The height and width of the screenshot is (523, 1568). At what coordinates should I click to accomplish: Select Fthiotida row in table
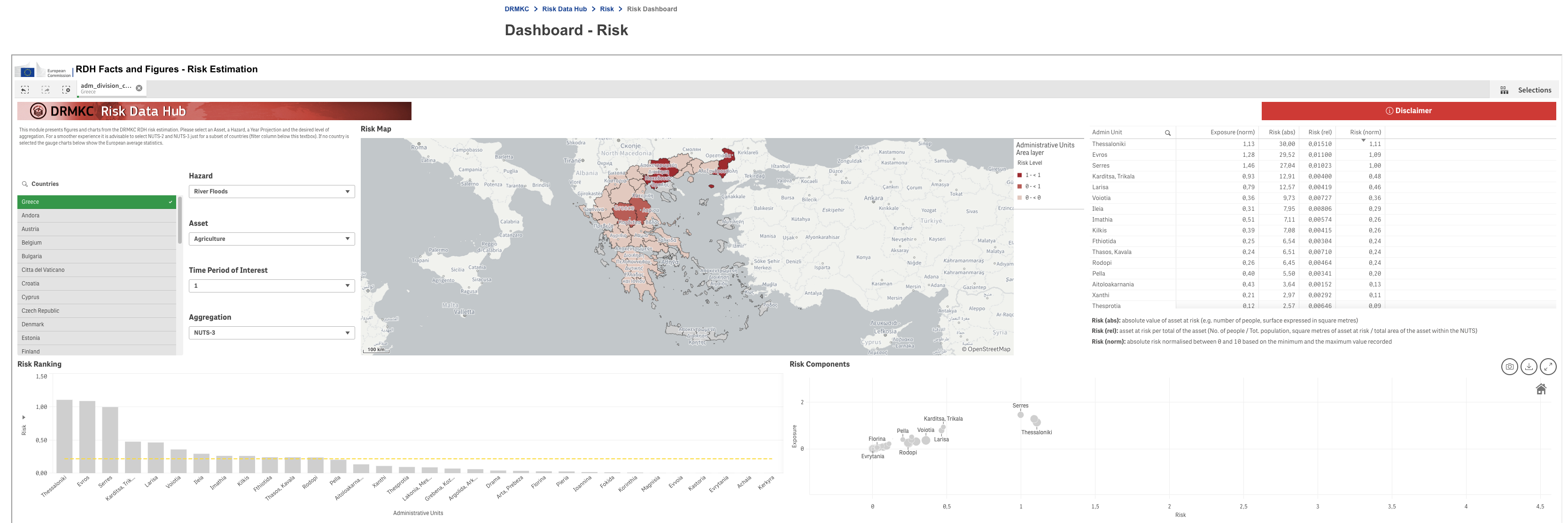(1322, 241)
